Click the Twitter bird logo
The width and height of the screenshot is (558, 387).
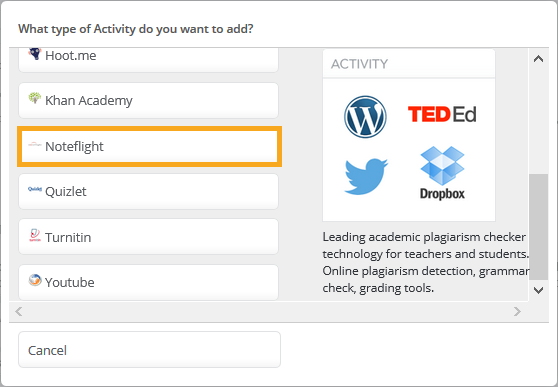tap(366, 176)
